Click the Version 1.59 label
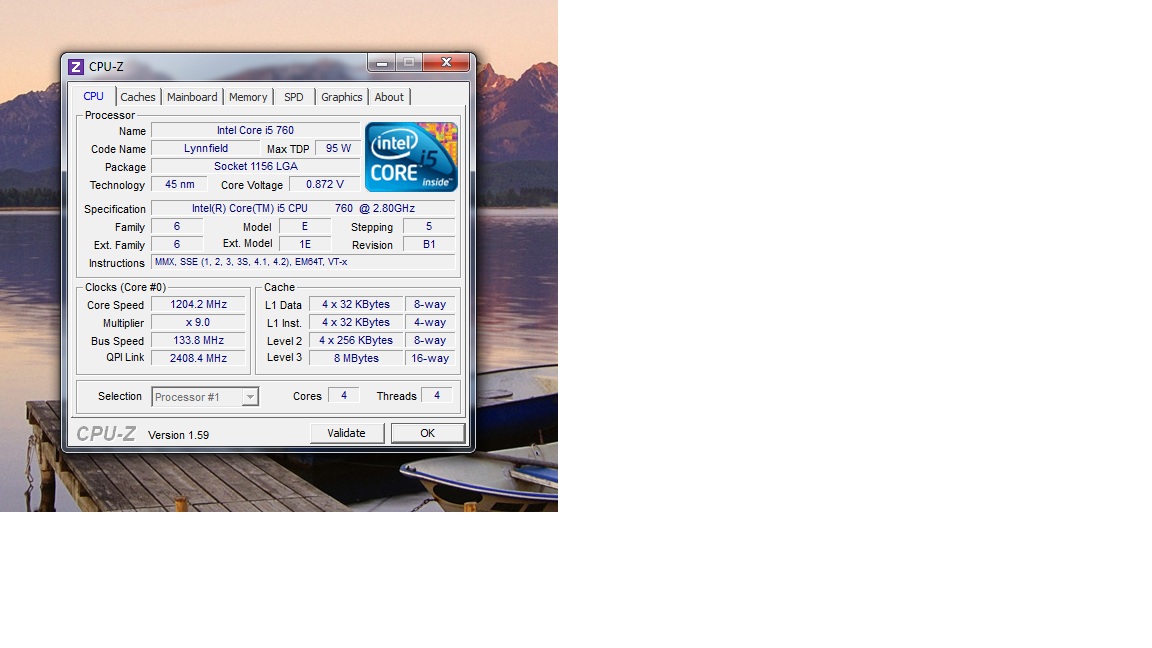The width and height of the screenshot is (1152, 648). [179, 435]
